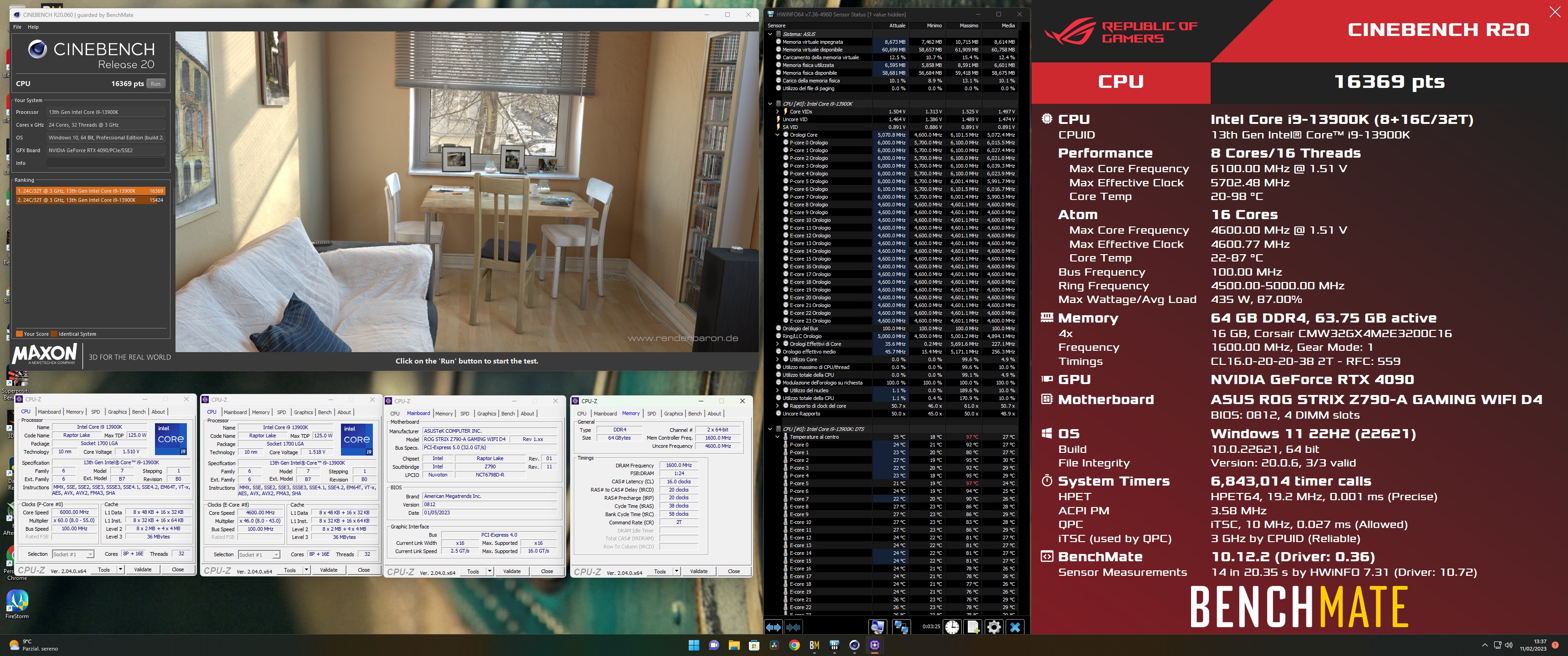1568x656 pixels.
Task: Collapse Sistema: ASUS sensor group
Action: (x=770, y=34)
